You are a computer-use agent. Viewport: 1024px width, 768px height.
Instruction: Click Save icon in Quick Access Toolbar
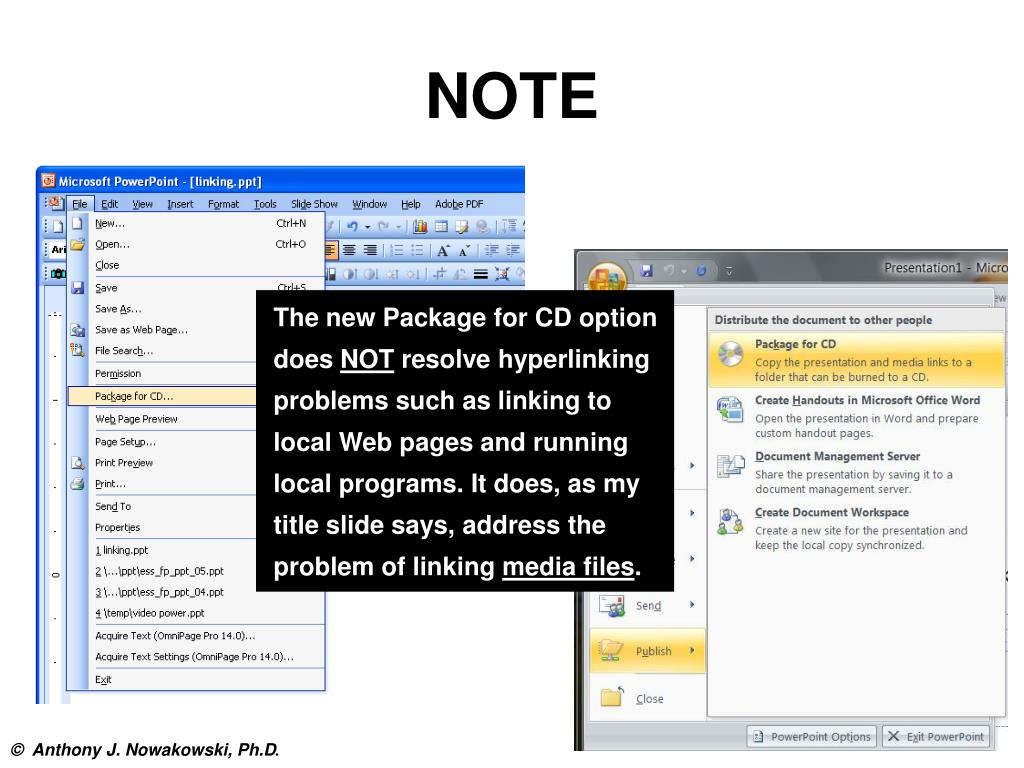(647, 270)
